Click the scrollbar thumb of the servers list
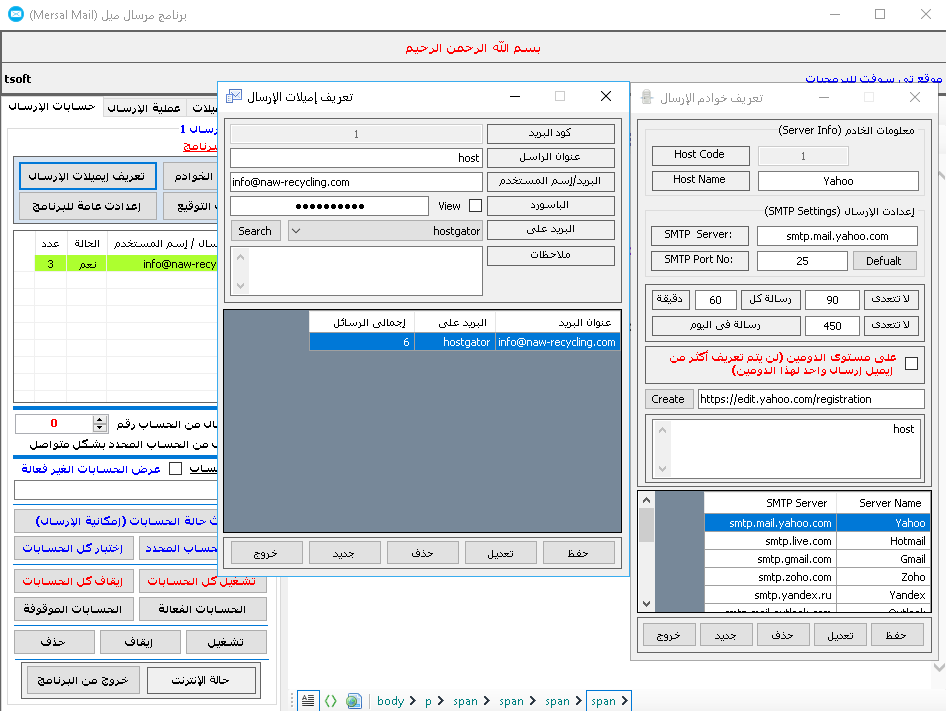The width and height of the screenshot is (946, 711). 647,525
